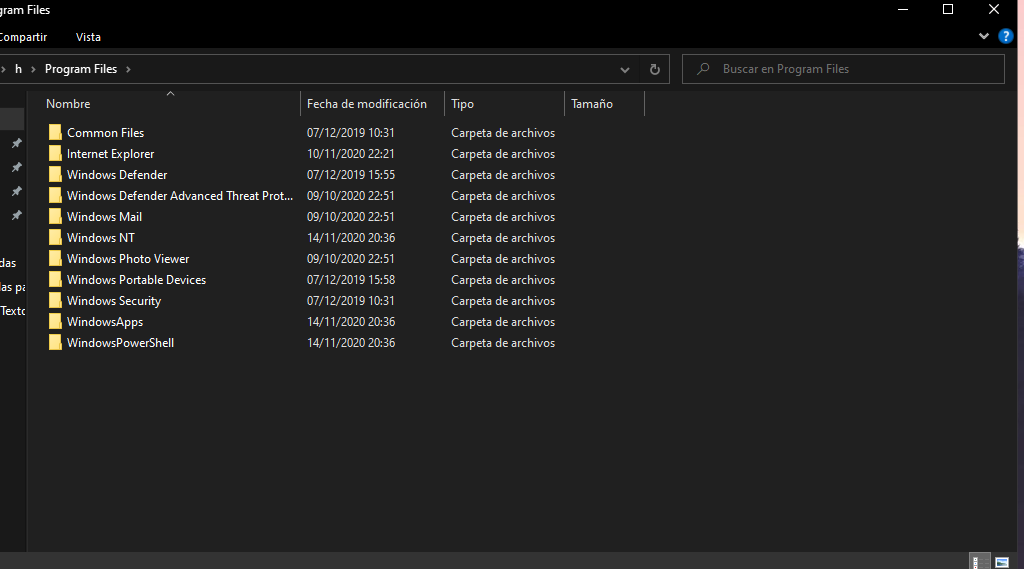The image size is (1024, 569).
Task: Sort by Fecha de modificación column
Action: [366, 104]
